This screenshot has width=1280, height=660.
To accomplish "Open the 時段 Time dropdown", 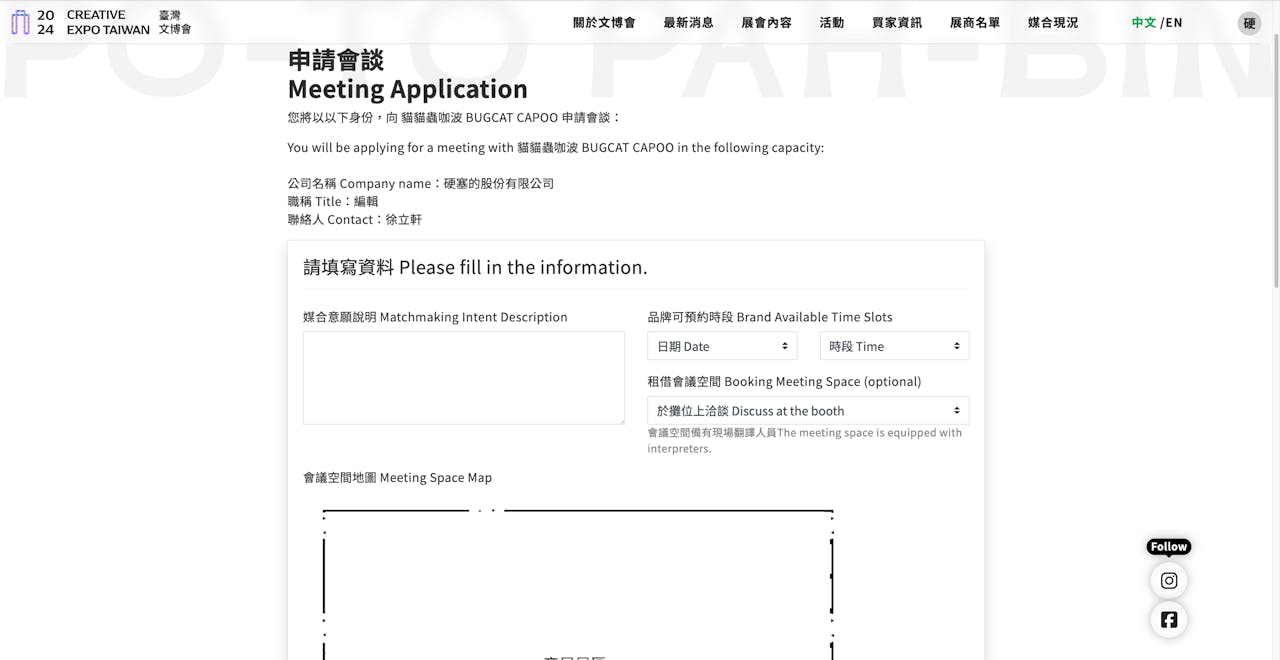I will tap(894, 346).
